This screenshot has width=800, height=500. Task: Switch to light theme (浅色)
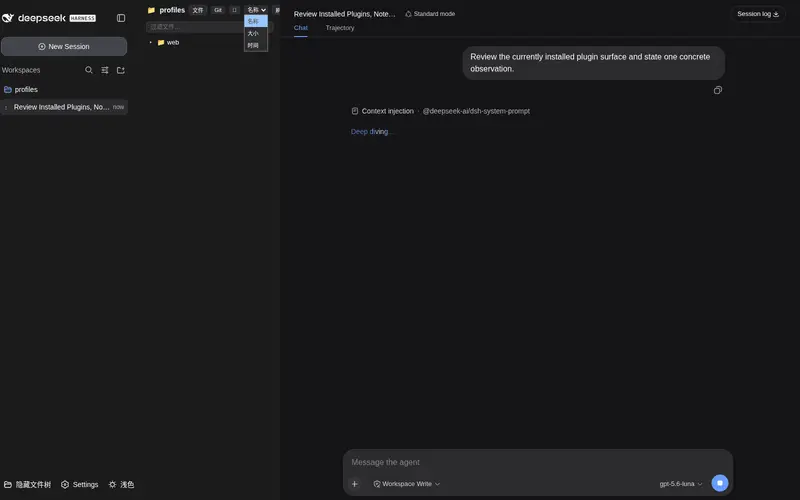click(x=121, y=484)
